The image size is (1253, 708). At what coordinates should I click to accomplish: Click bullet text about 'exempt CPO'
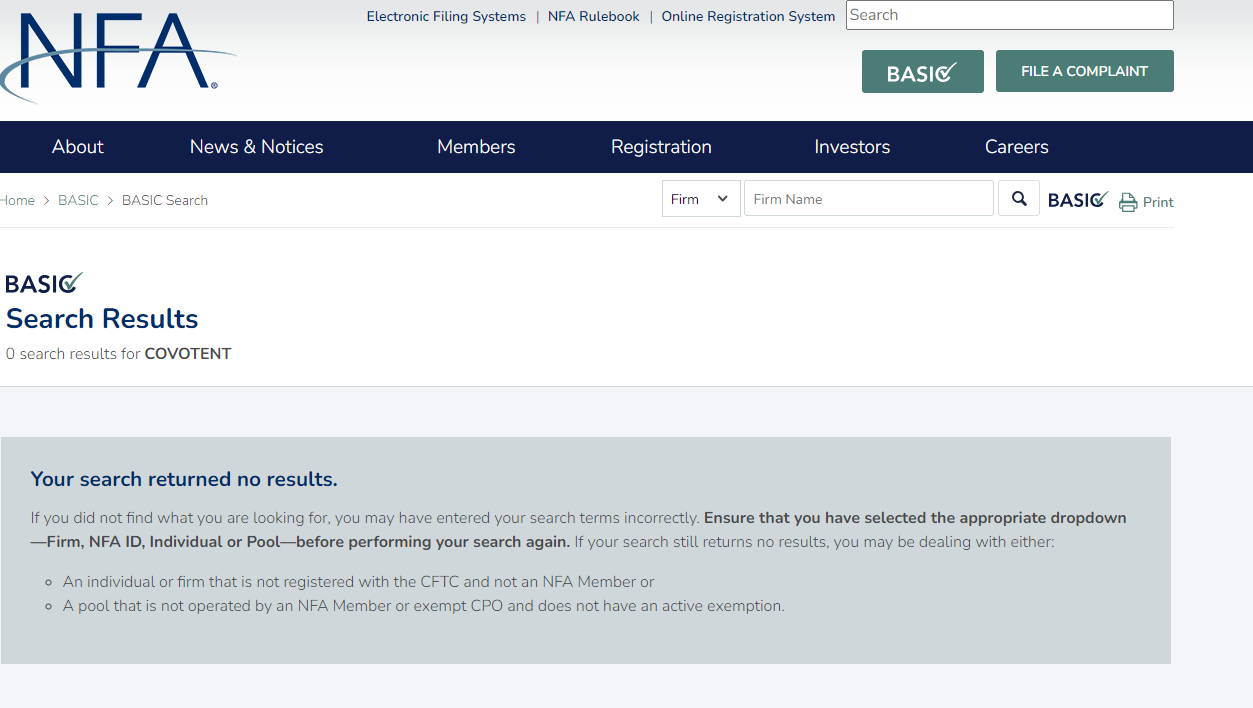click(424, 605)
